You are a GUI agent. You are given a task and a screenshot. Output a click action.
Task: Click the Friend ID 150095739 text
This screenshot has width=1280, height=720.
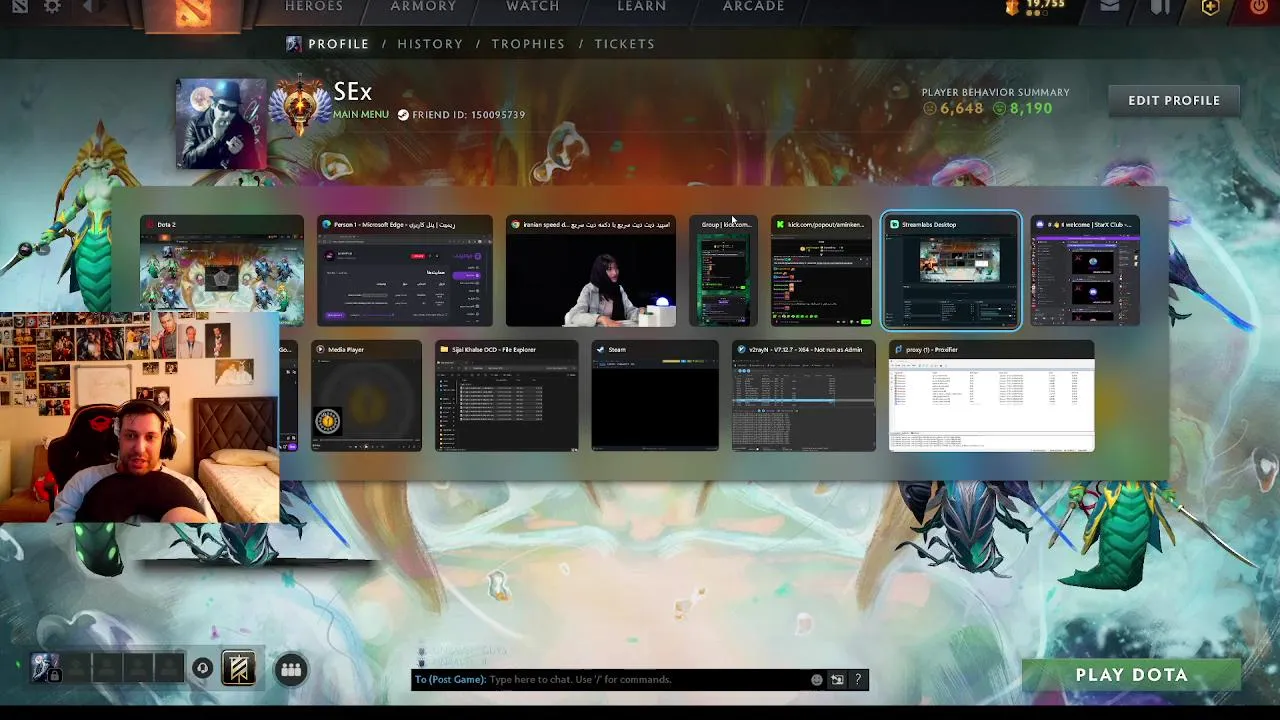pos(469,115)
